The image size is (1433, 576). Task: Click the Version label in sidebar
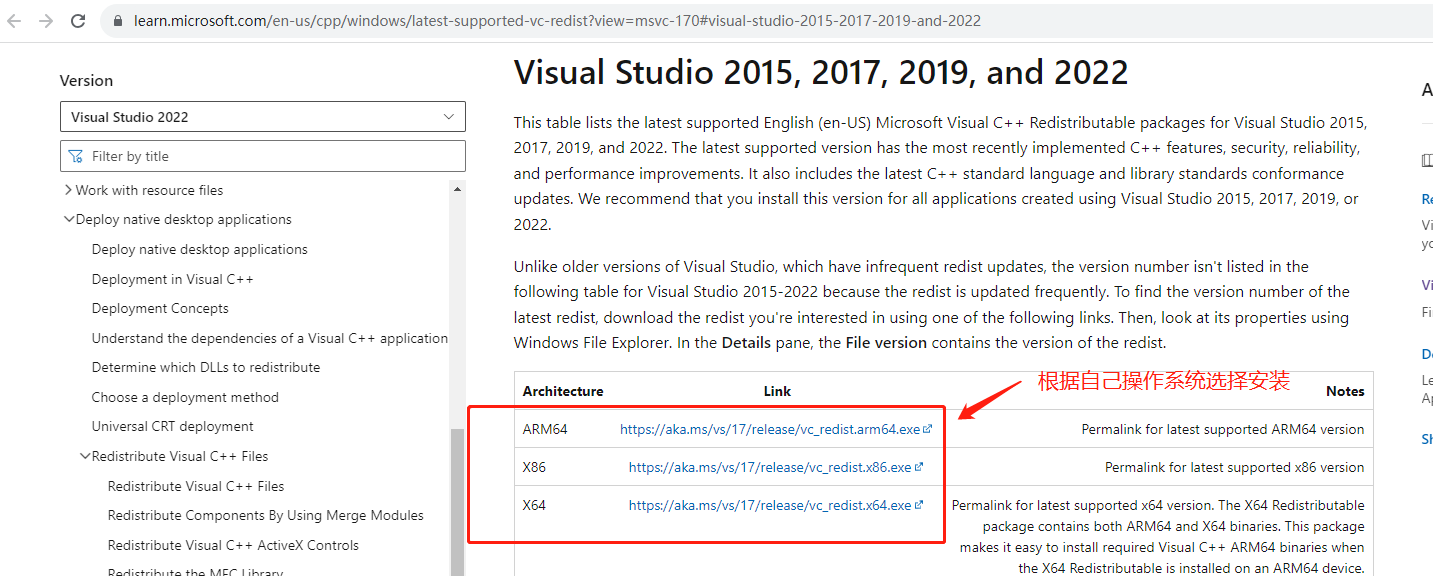pos(86,81)
